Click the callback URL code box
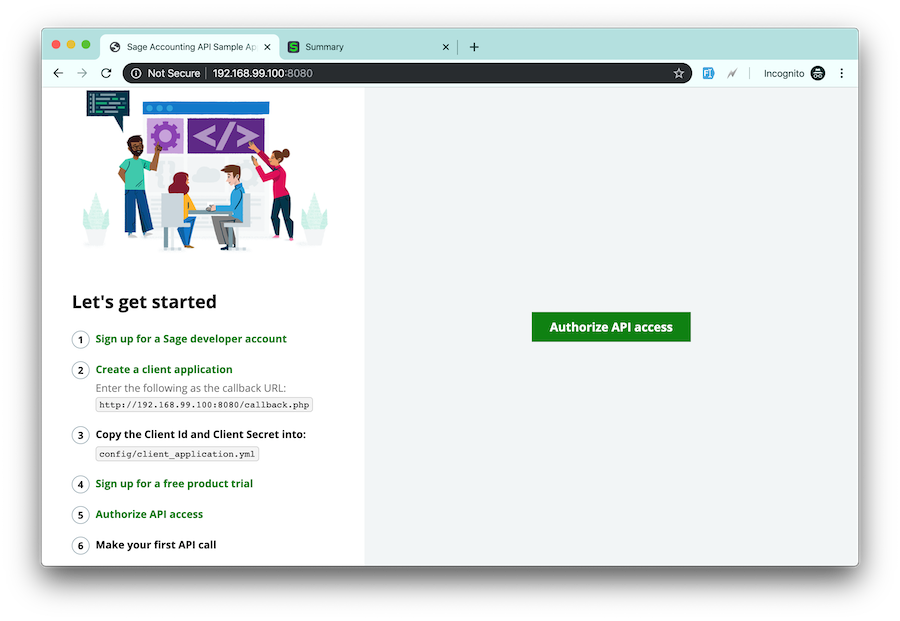900x621 pixels. coord(204,405)
